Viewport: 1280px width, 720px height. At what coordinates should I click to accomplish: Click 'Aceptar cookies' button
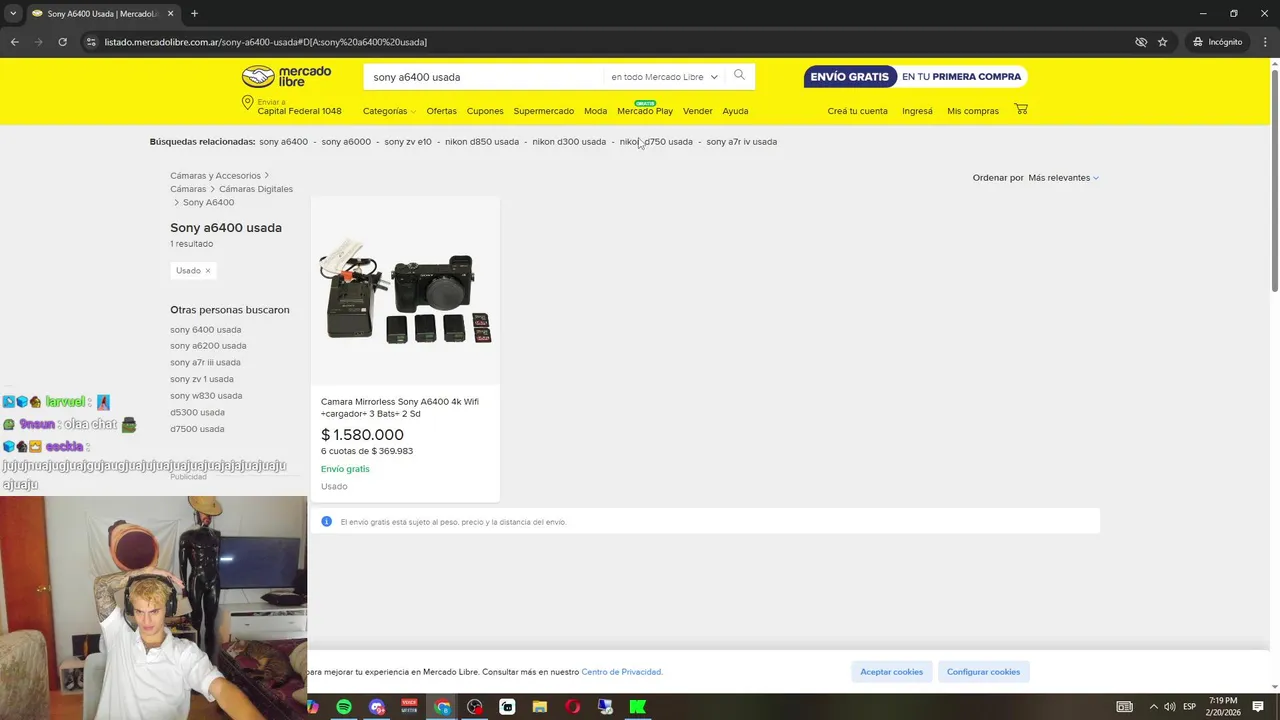pyautogui.click(x=891, y=672)
